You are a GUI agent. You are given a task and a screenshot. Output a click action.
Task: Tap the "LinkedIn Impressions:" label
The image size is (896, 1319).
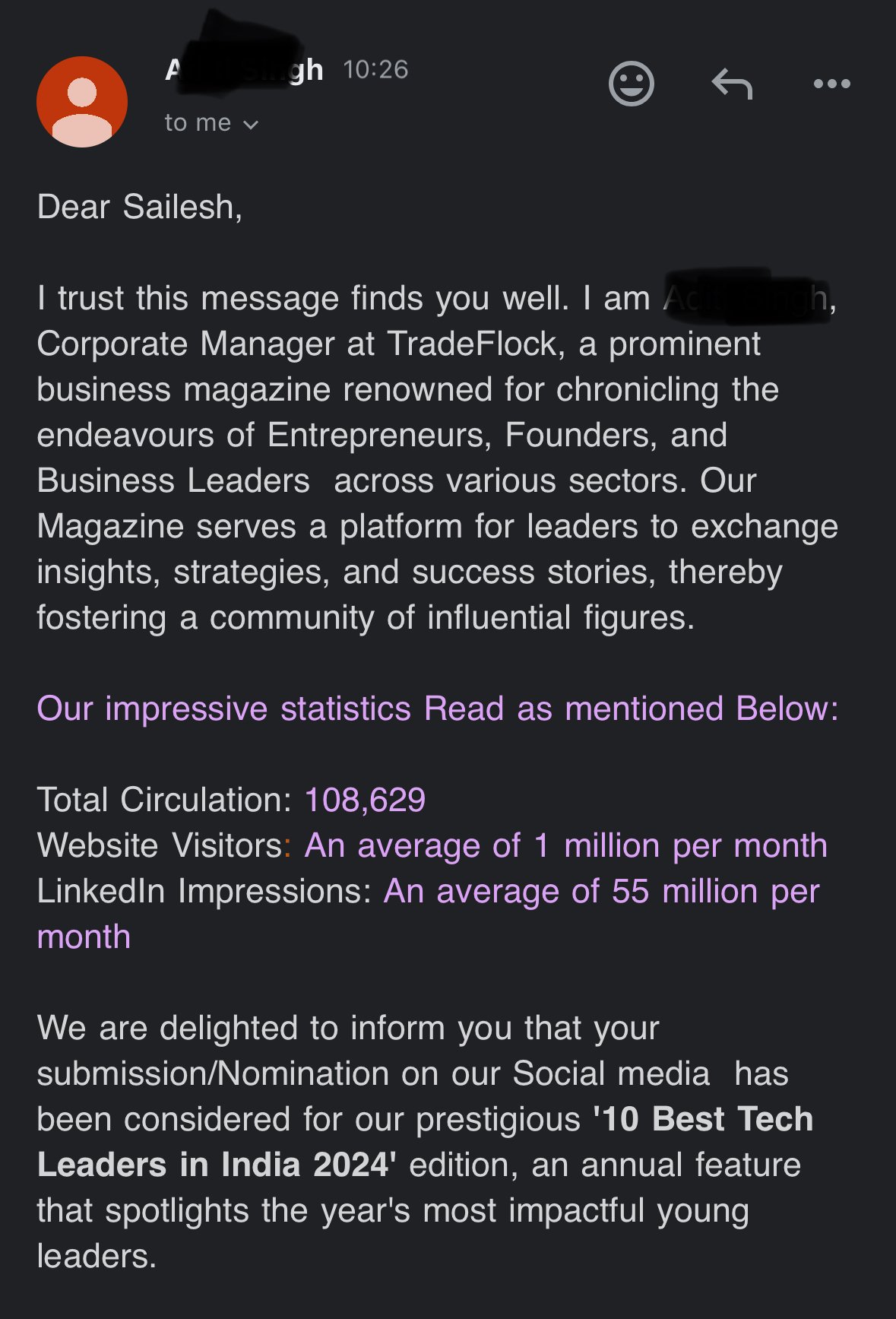pyautogui.click(x=204, y=891)
